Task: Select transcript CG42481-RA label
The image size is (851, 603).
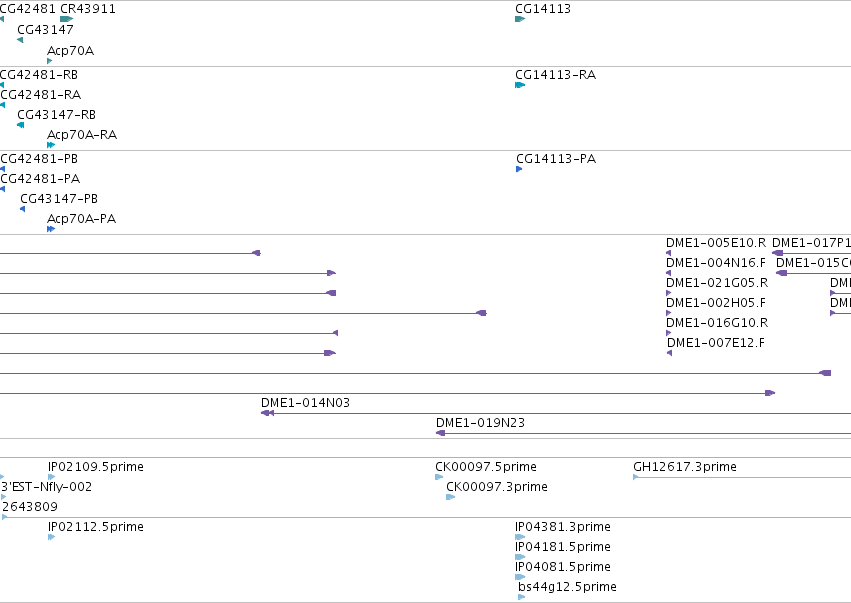Action: coord(41,94)
